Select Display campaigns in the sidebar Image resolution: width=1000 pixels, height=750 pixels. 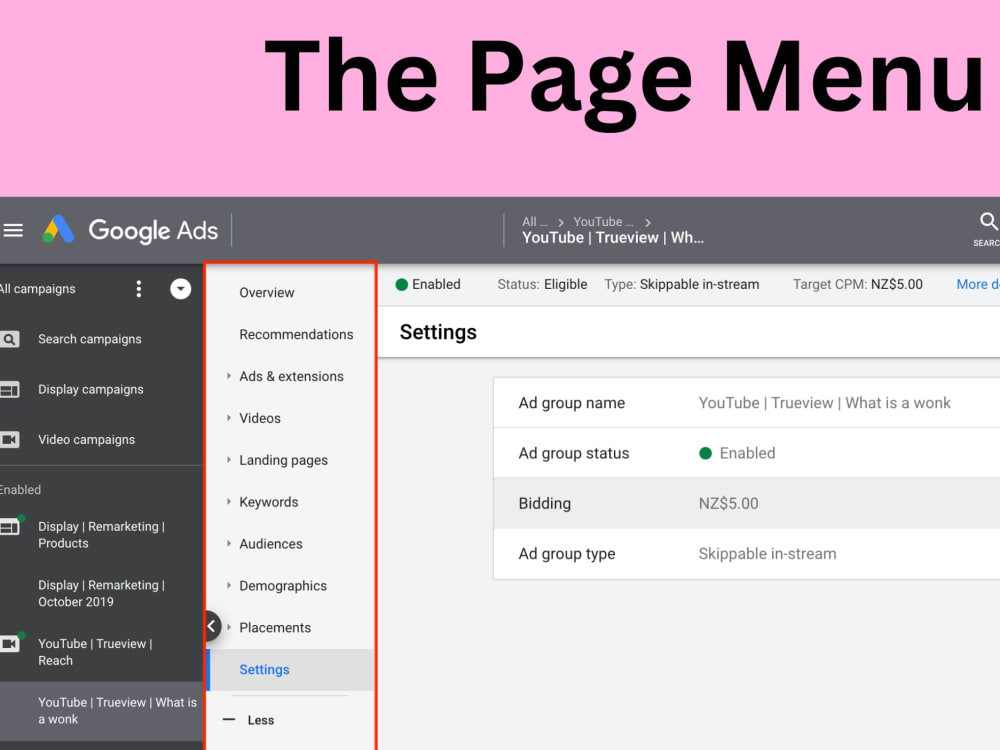coord(91,390)
